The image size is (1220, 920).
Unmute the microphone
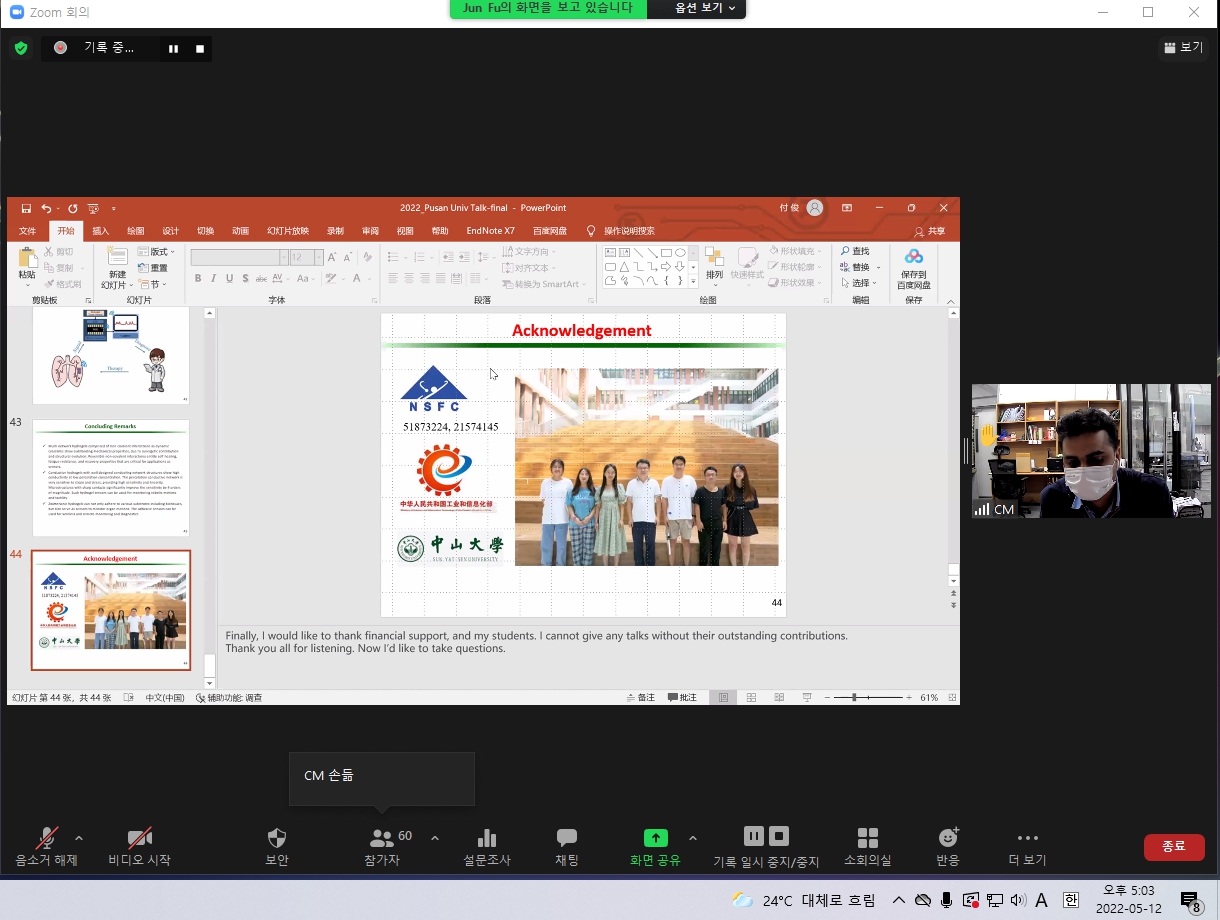point(46,838)
